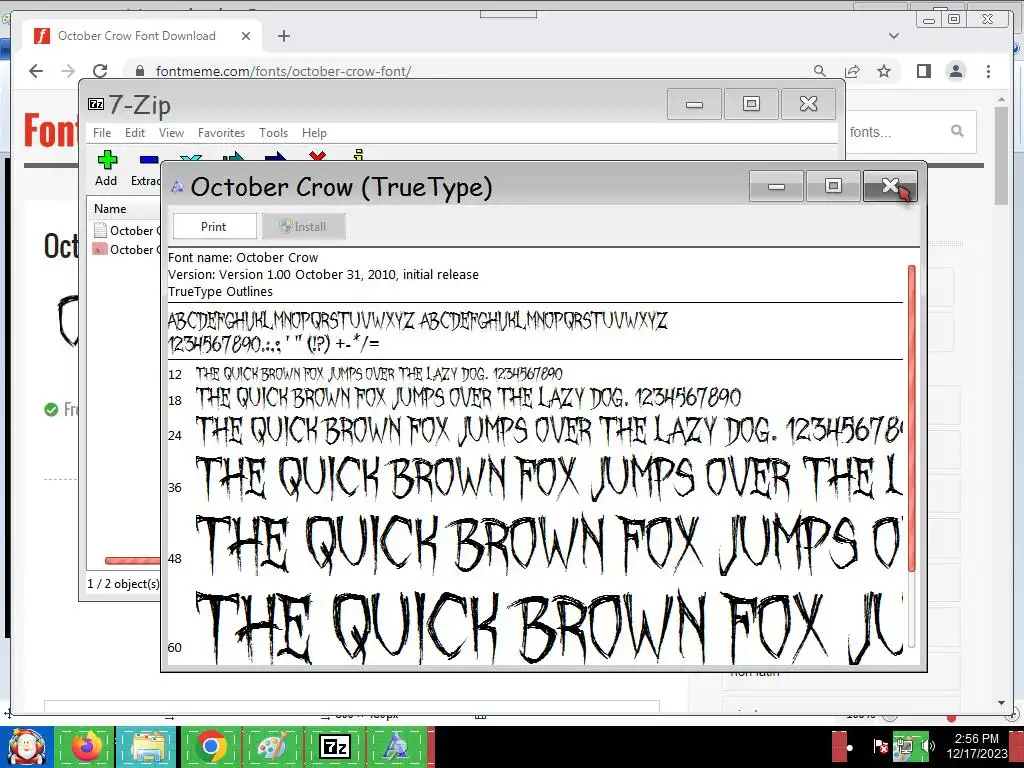Open 7-Zip from the taskbar
The height and width of the screenshot is (768, 1024).
(334, 746)
